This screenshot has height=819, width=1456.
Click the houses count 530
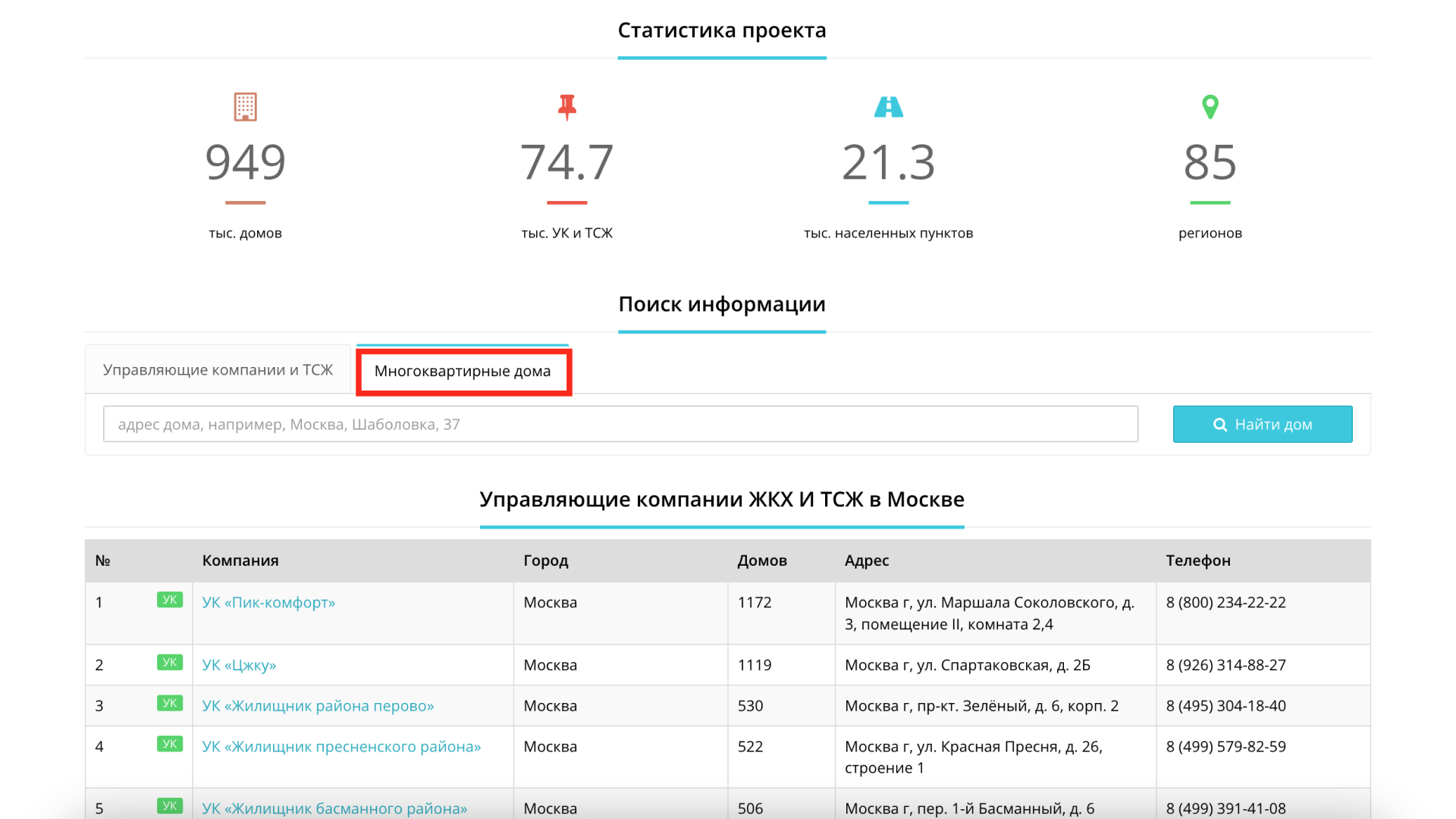[750, 706]
